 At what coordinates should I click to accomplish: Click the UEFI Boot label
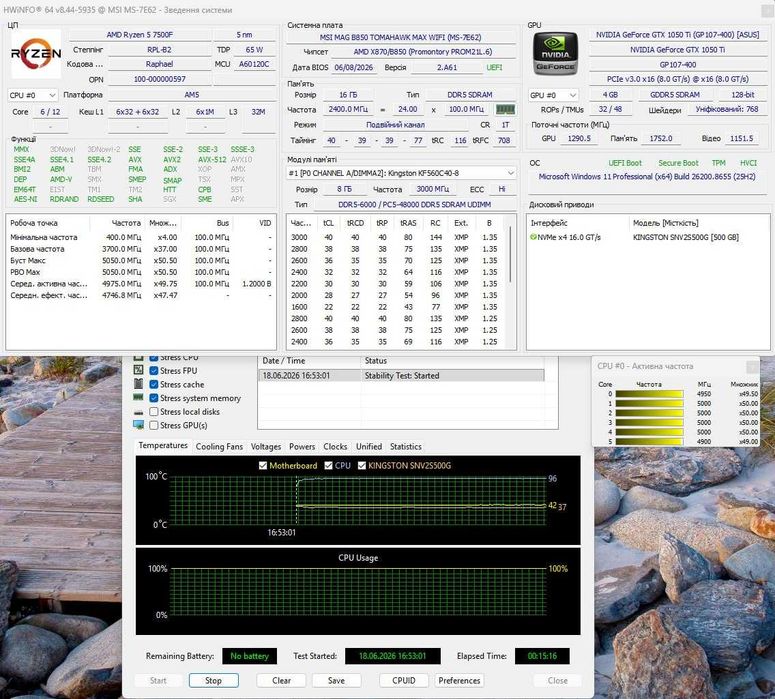(x=625, y=163)
